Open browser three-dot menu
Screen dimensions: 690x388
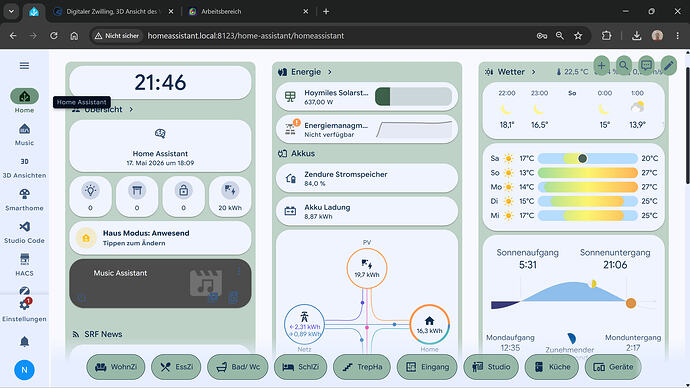click(677, 36)
